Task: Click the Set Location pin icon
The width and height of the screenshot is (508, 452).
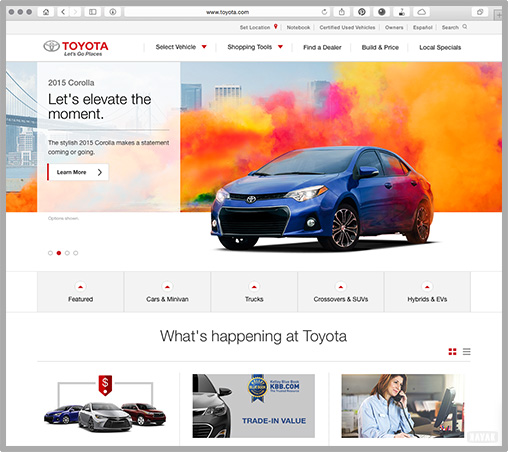Action: tap(276, 27)
